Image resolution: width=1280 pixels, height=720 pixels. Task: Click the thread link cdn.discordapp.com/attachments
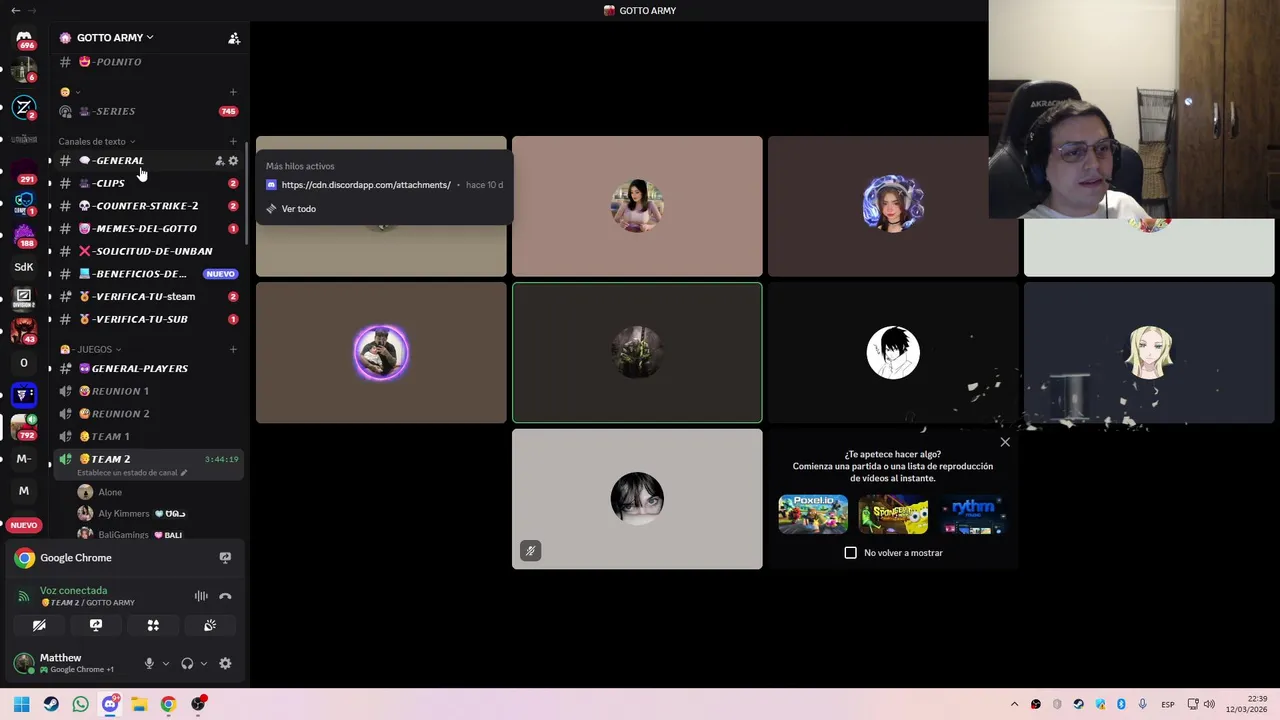pos(366,185)
